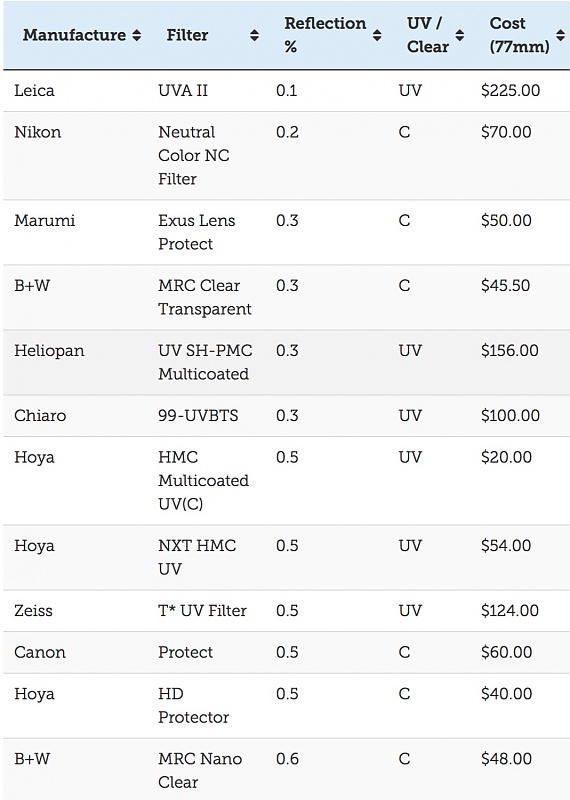This screenshot has height=800, width=570.
Task: Select the B+W MRC Nano Clear cell
Action: pyautogui.click(x=200, y=770)
